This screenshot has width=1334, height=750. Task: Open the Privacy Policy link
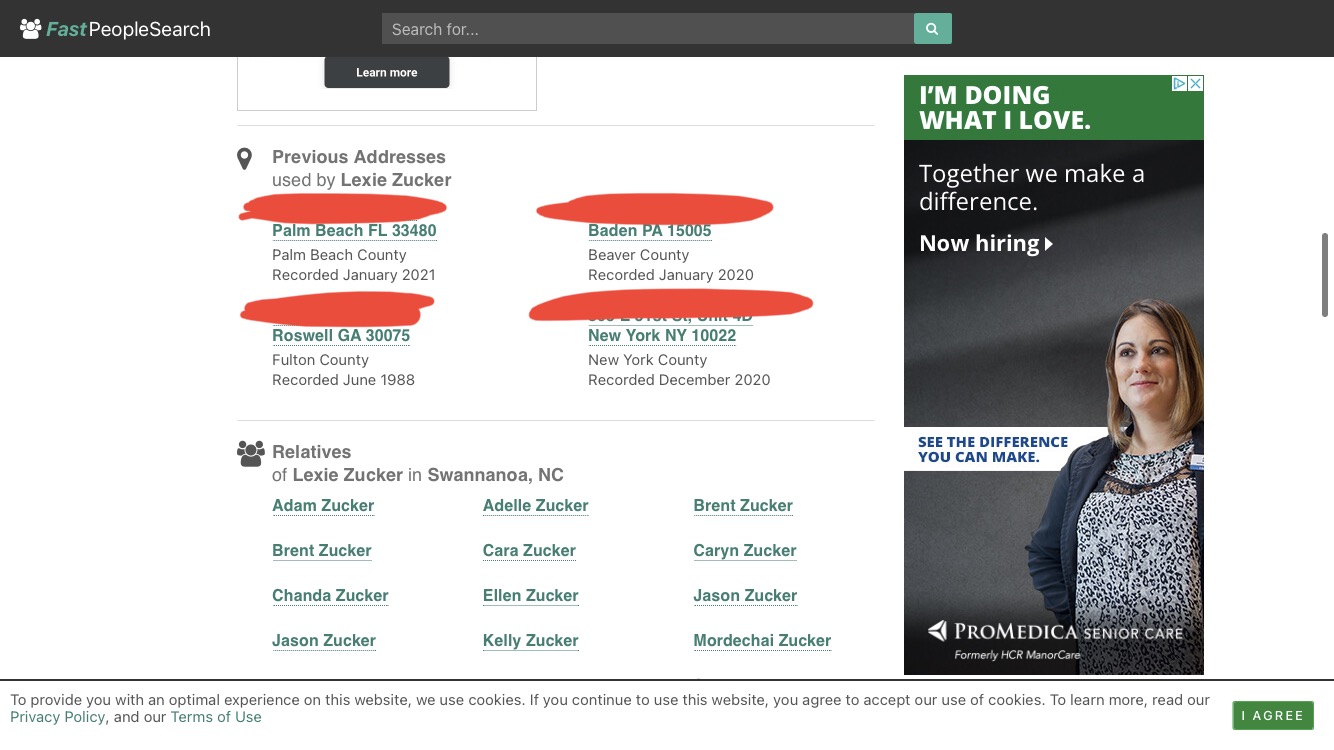57,717
